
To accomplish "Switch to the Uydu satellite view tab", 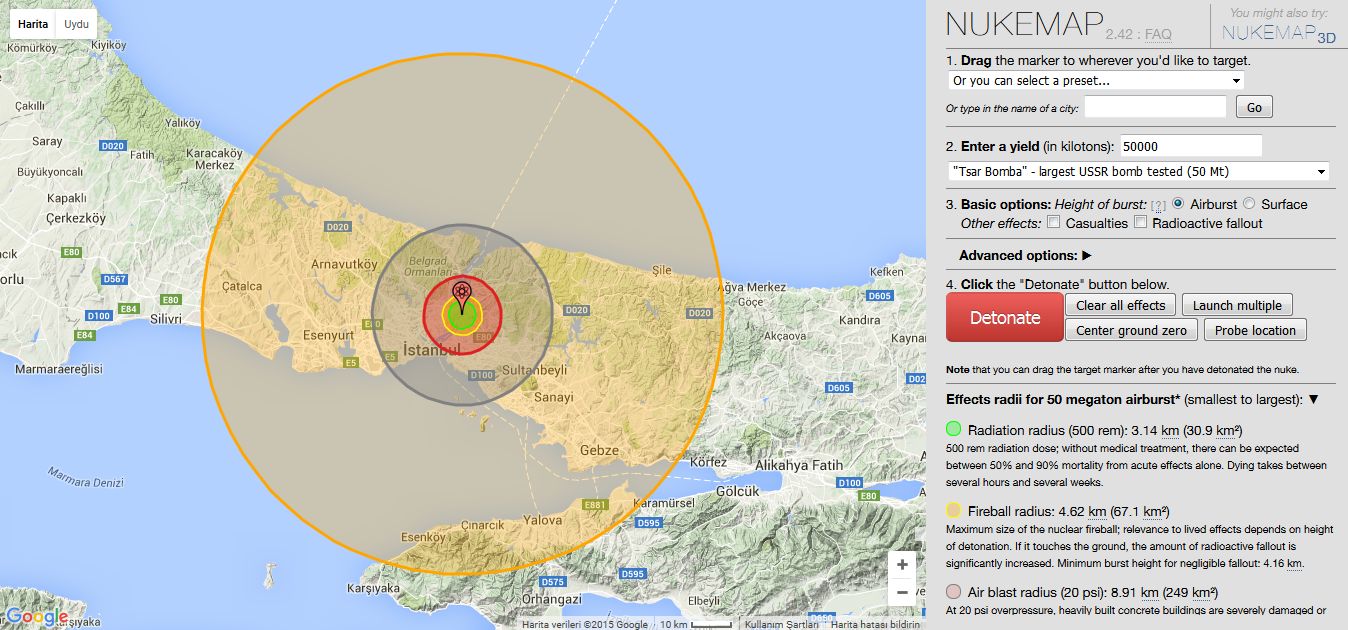I will point(77,23).
